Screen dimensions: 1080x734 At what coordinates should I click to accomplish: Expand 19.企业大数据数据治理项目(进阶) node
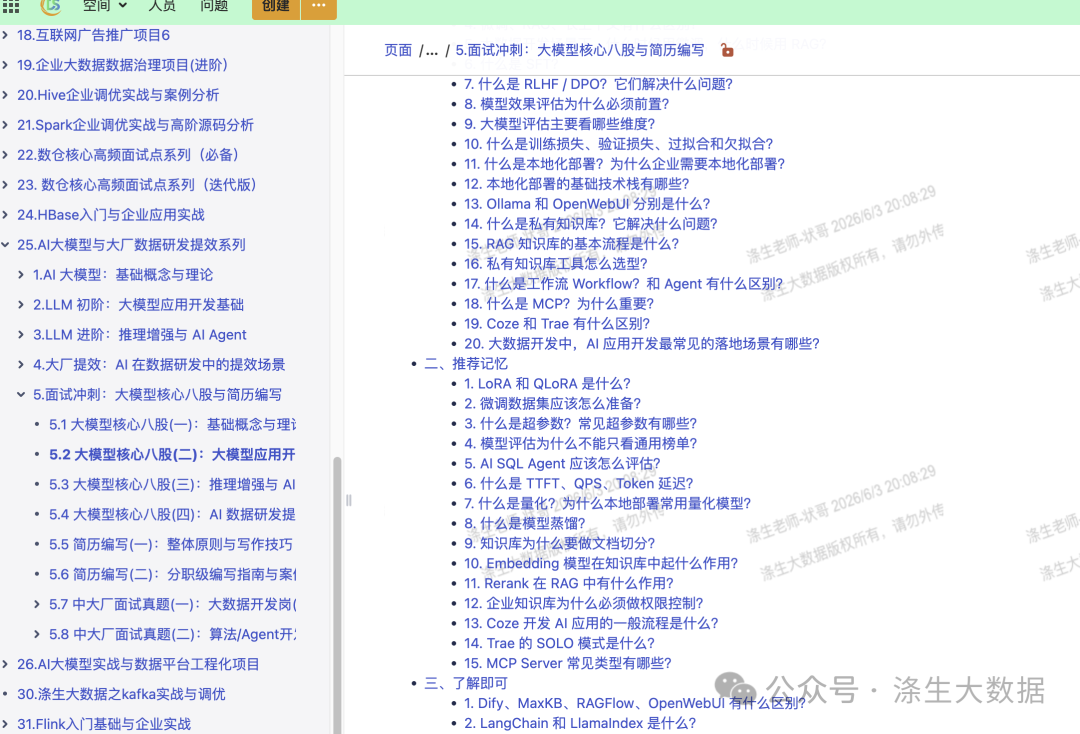point(6,65)
